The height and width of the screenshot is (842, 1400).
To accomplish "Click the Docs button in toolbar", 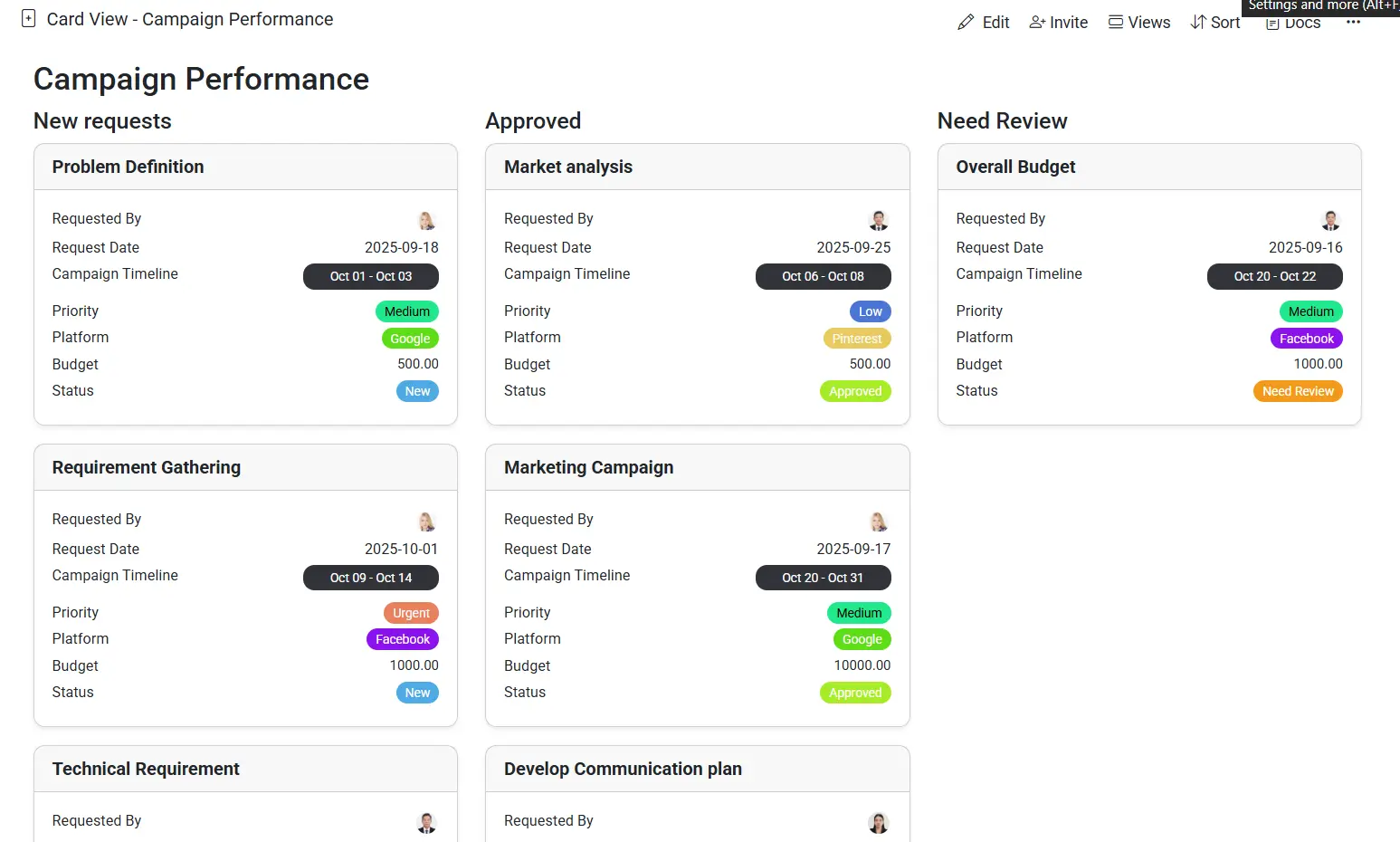I will point(1294,24).
